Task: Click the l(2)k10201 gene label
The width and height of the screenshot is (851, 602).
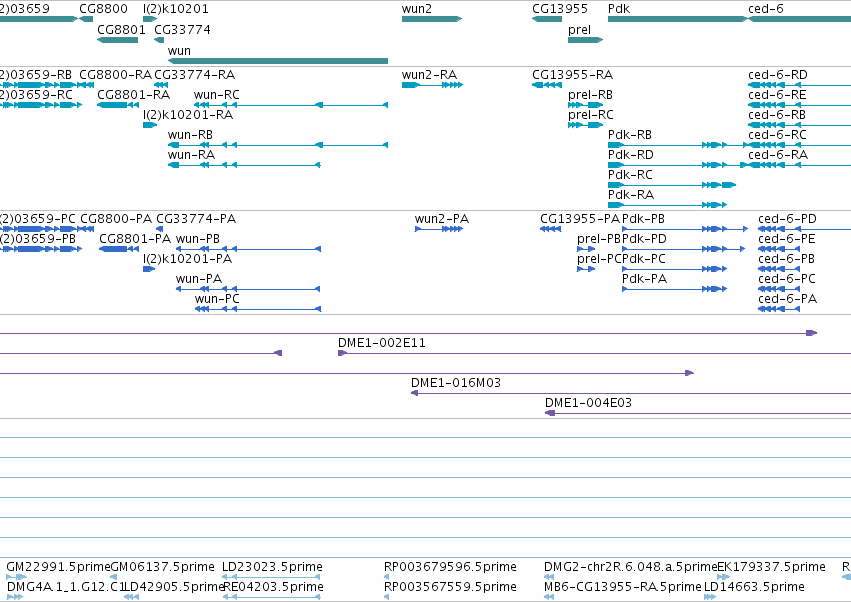Action: (x=175, y=9)
